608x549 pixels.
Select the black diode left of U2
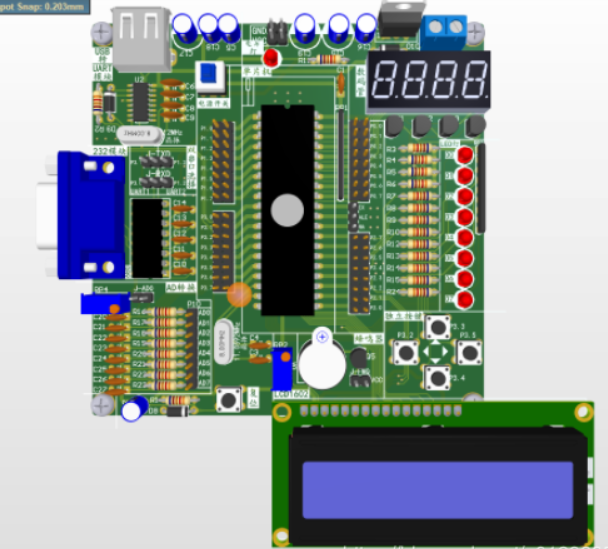110,103
